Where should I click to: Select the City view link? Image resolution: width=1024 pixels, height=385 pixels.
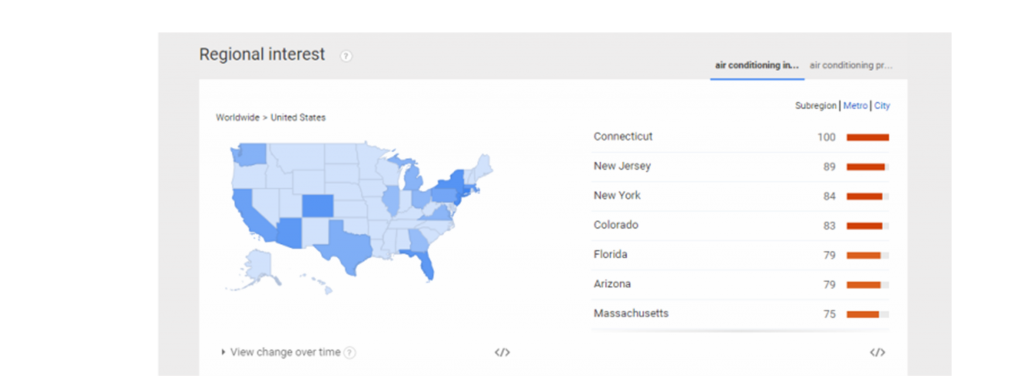coord(882,105)
